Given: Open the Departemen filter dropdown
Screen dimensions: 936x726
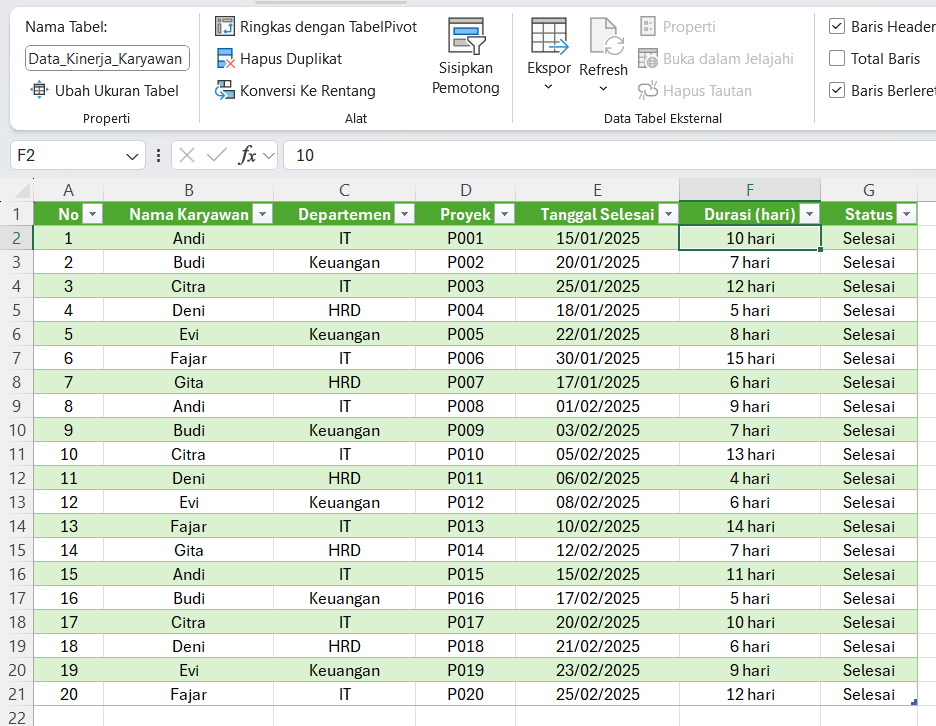Looking at the screenshot, I should pos(405,214).
